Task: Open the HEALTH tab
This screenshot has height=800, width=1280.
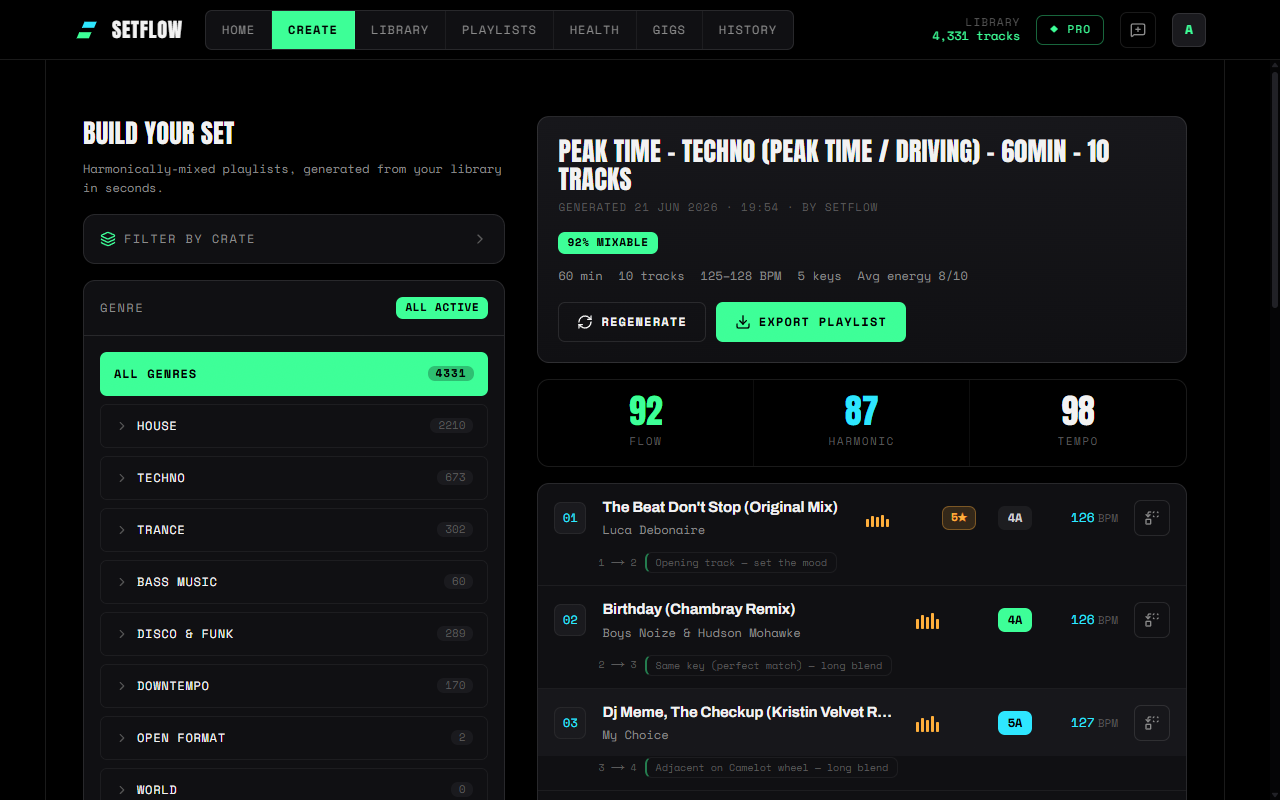Action: pos(595,30)
